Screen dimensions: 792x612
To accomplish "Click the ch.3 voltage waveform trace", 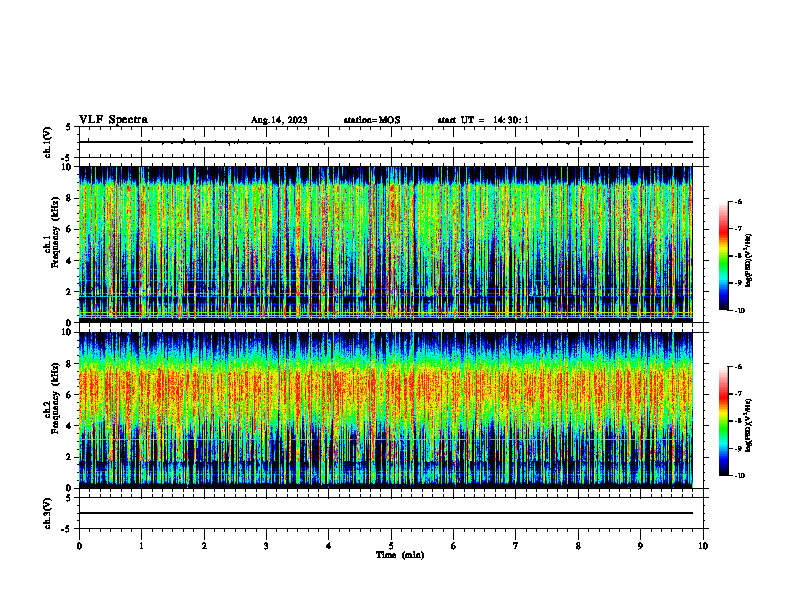I will point(386,513).
